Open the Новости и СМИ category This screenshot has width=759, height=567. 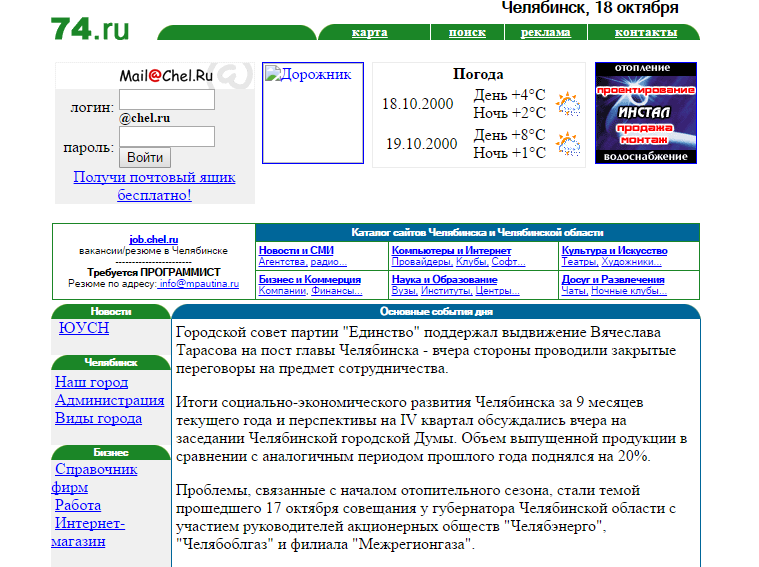[x=296, y=250]
